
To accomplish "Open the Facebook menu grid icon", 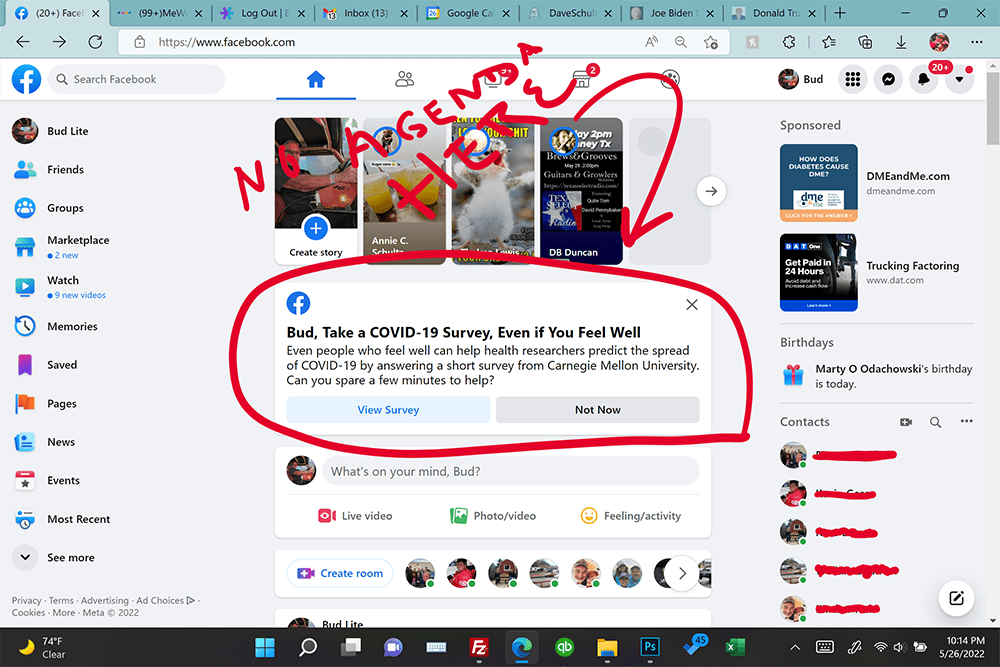I will tap(852, 79).
